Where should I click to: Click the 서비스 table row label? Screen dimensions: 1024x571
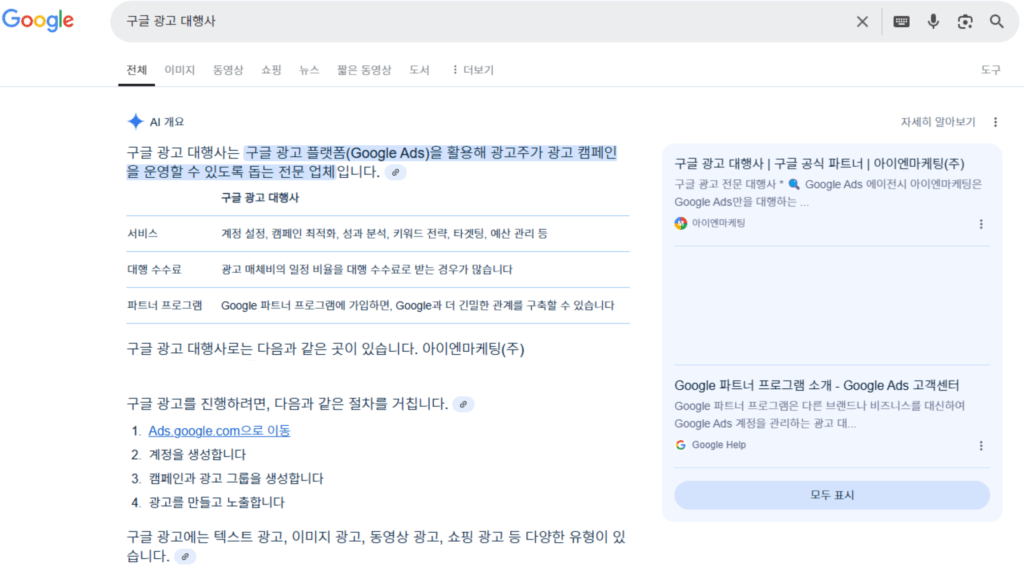coord(142,233)
